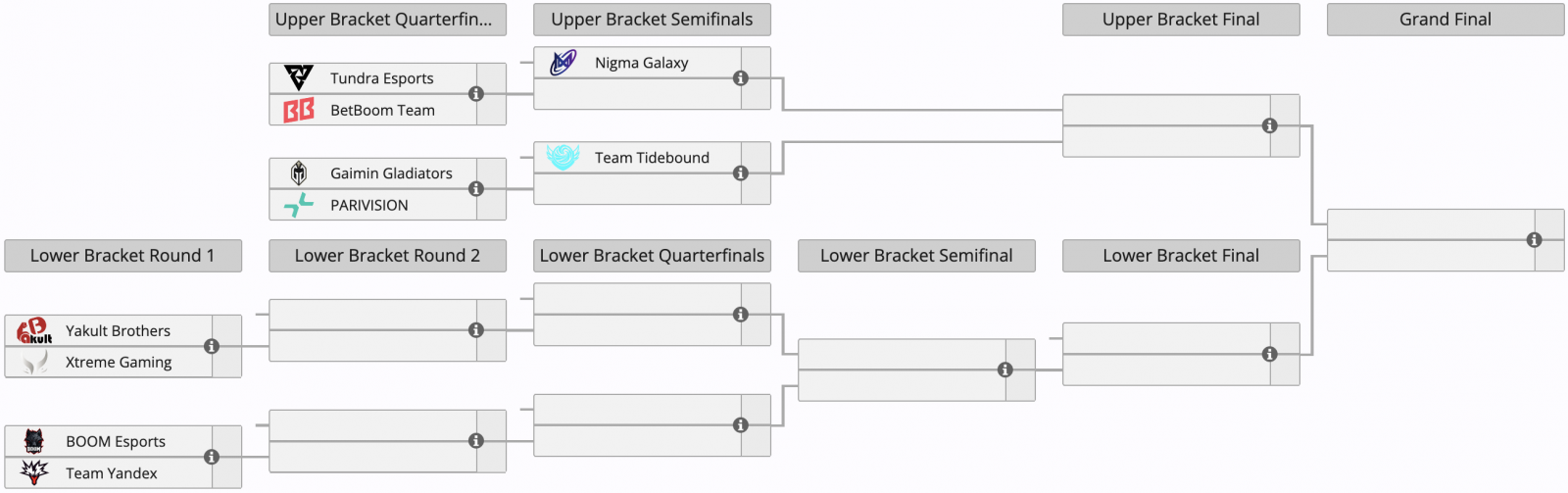The width and height of the screenshot is (1568, 493).
Task: Show Upper Bracket Final match details
Action: coord(1270,125)
